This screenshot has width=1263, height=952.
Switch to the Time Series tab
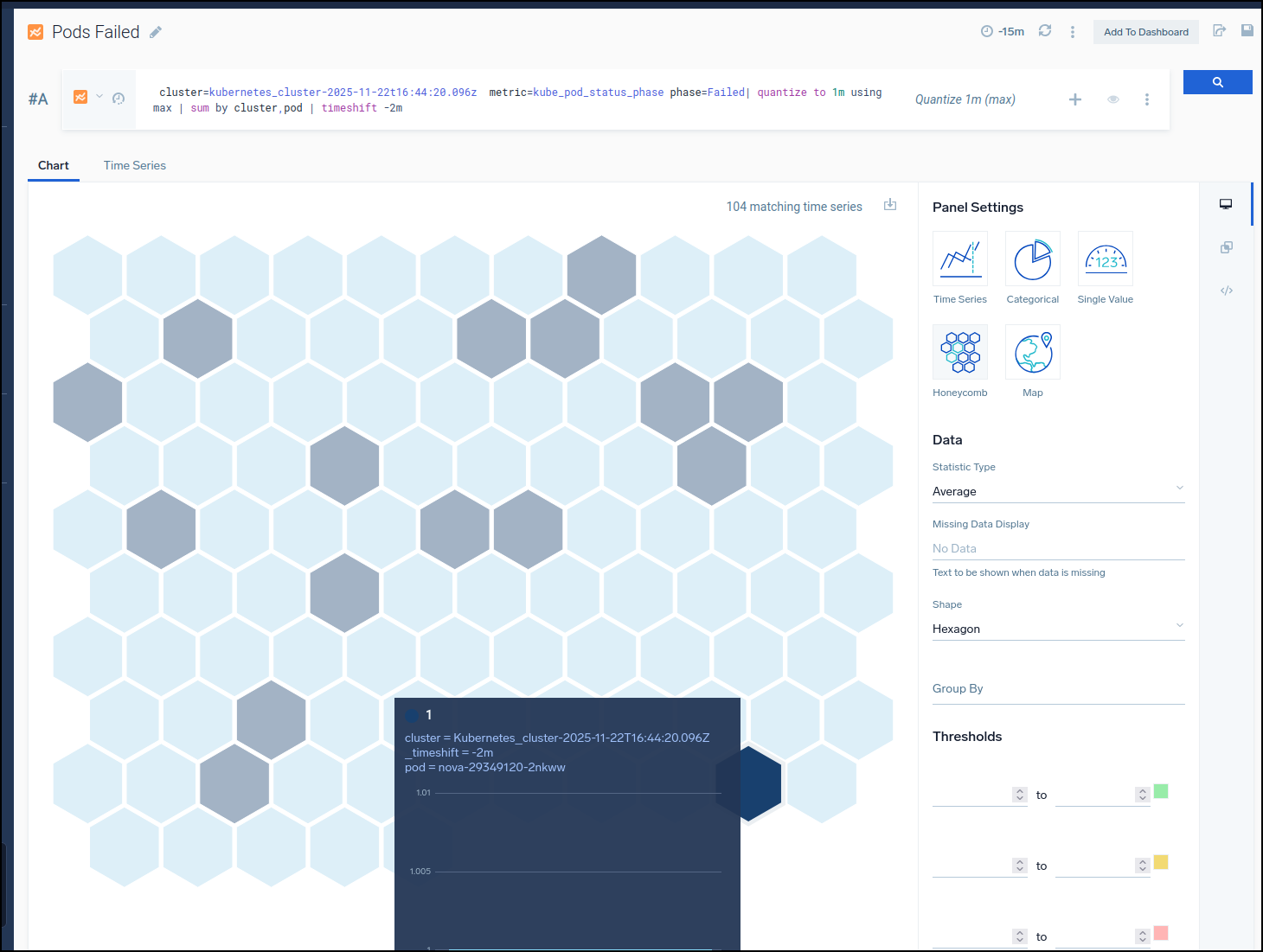134,165
